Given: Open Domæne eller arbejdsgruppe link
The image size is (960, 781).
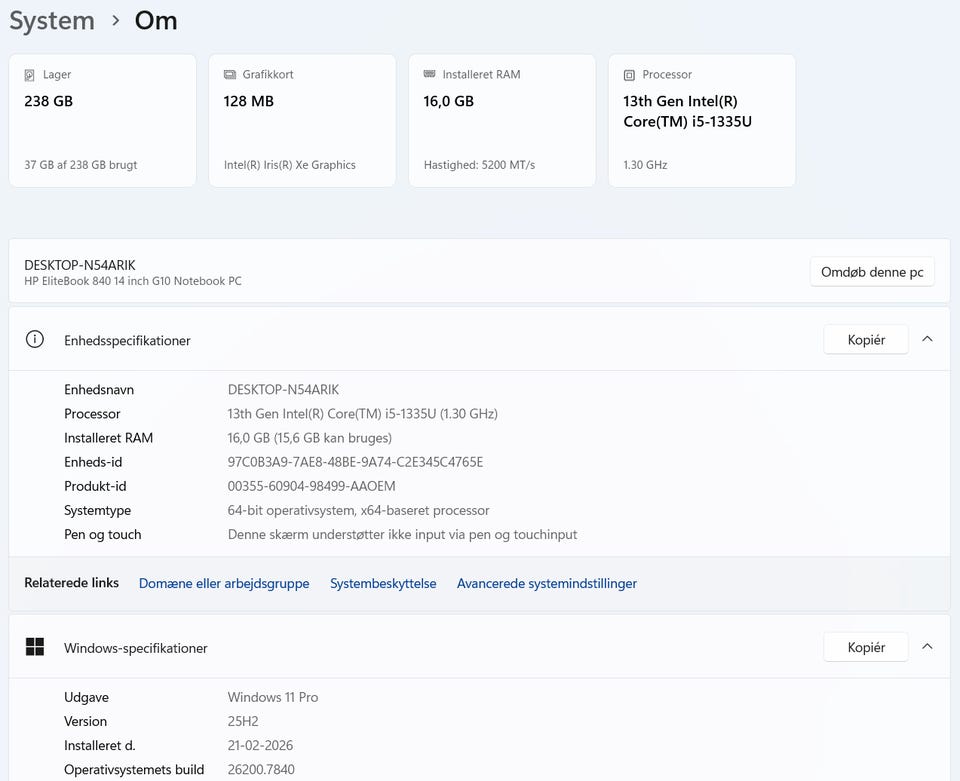Looking at the screenshot, I should coord(224,583).
